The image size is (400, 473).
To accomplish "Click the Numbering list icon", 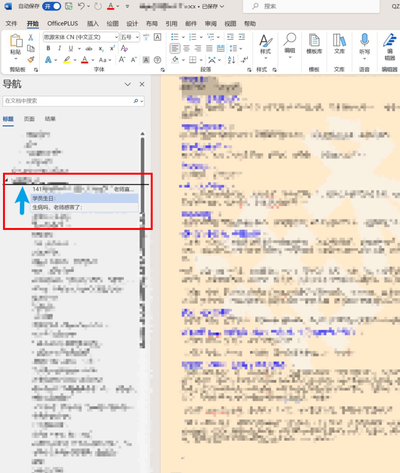I will (x=193, y=37).
